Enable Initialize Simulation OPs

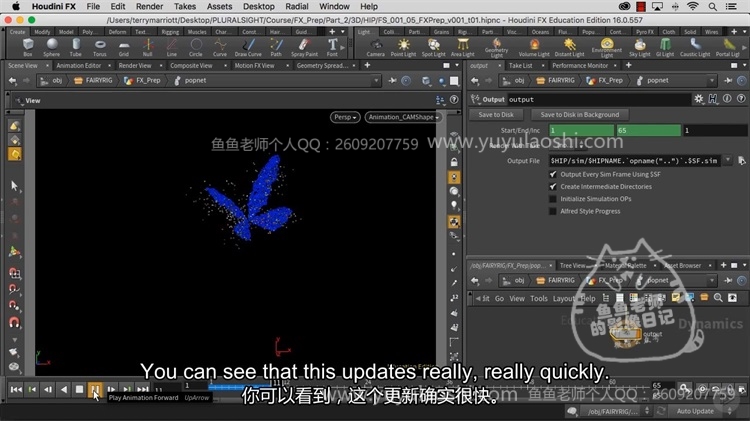[553, 199]
